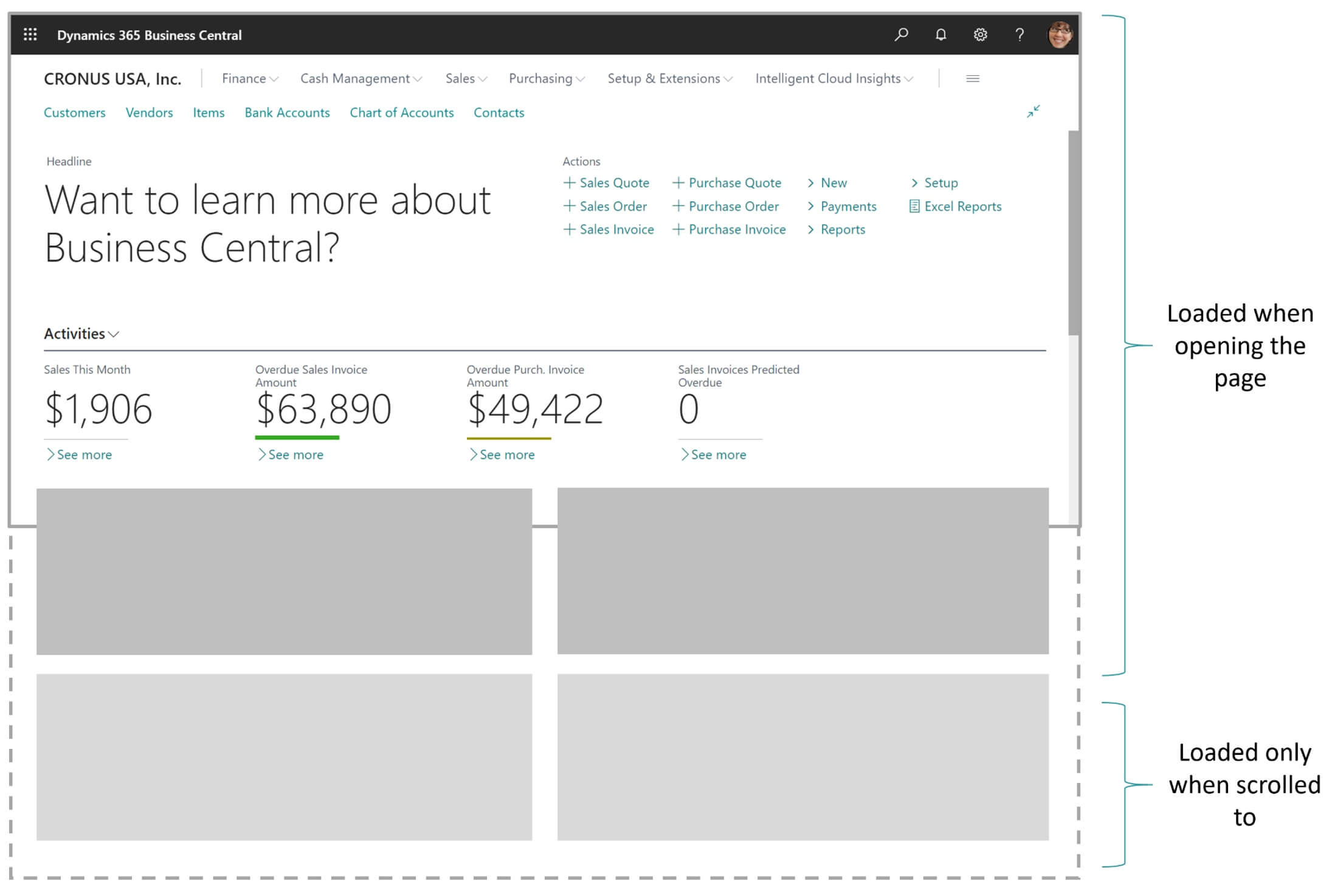Create a new Purchase Quote

[727, 182]
